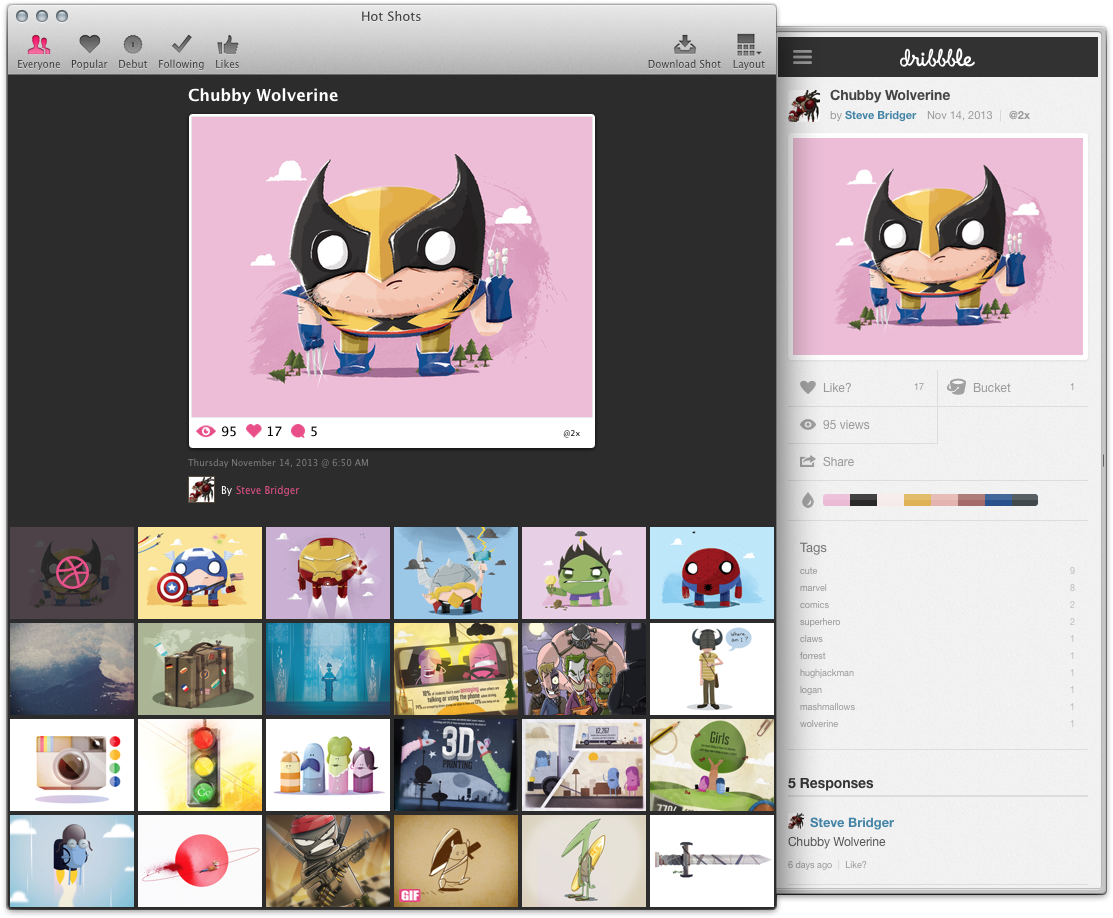
Task: Open the ocean wave thumbnail
Action: (x=72, y=669)
